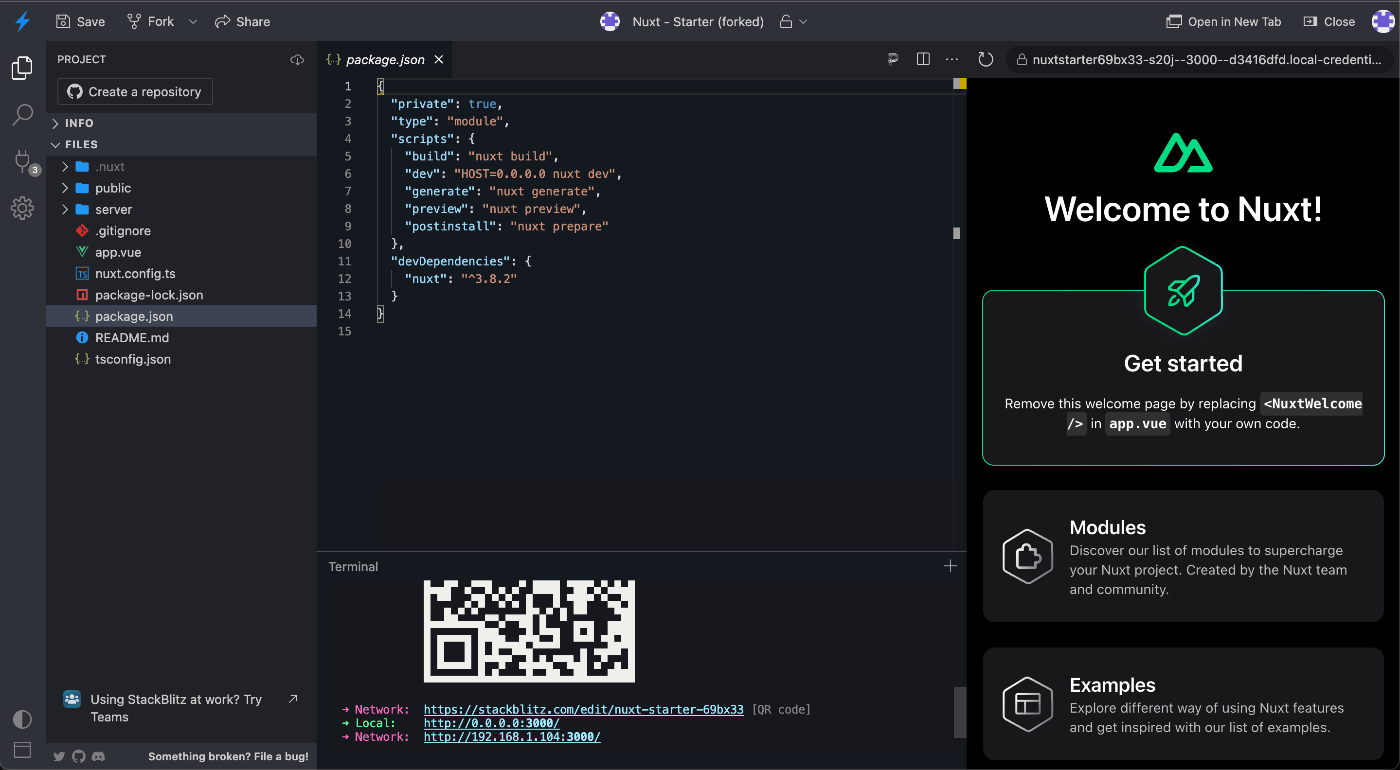Fork the Nuxt Starter project
1400x770 pixels.
[x=150, y=21]
